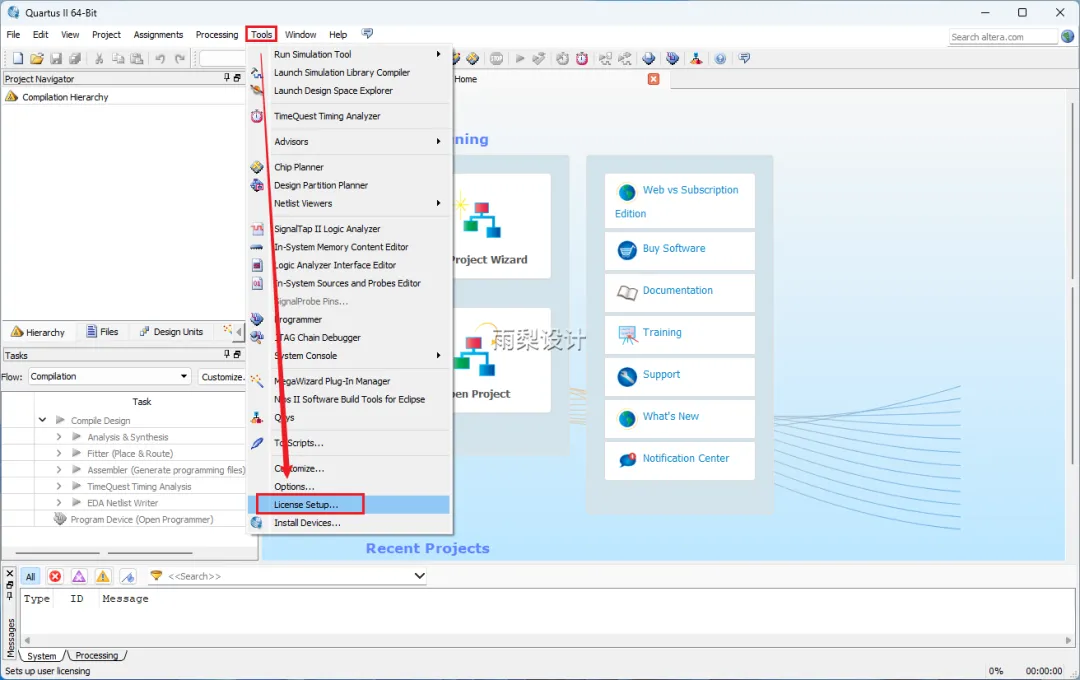
Task: Click the New File toolbar icon
Action: [x=18, y=59]
